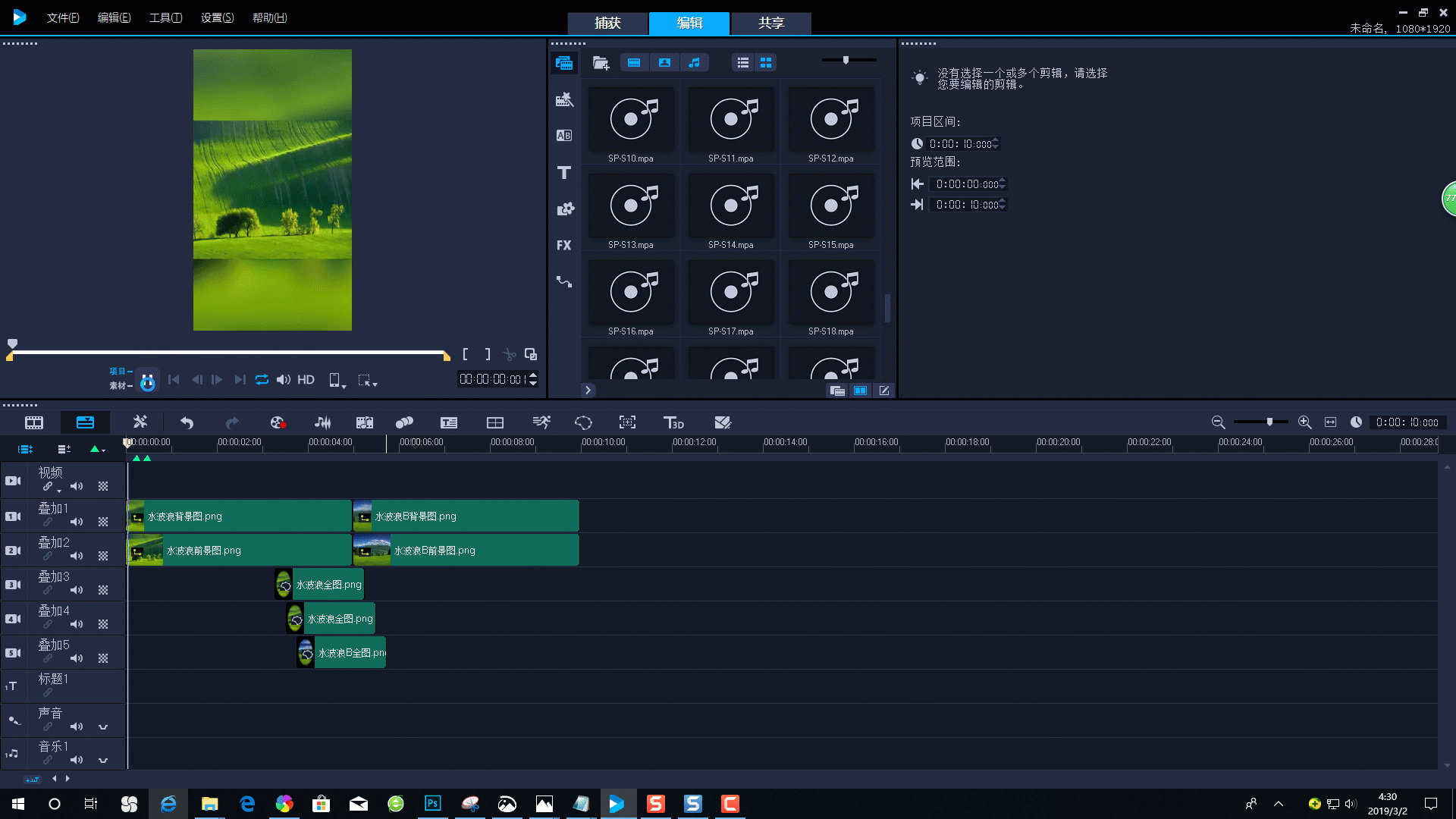
Task: Toggle repeat loop playback
Action: pyautogui.click(x=262, y=379)
